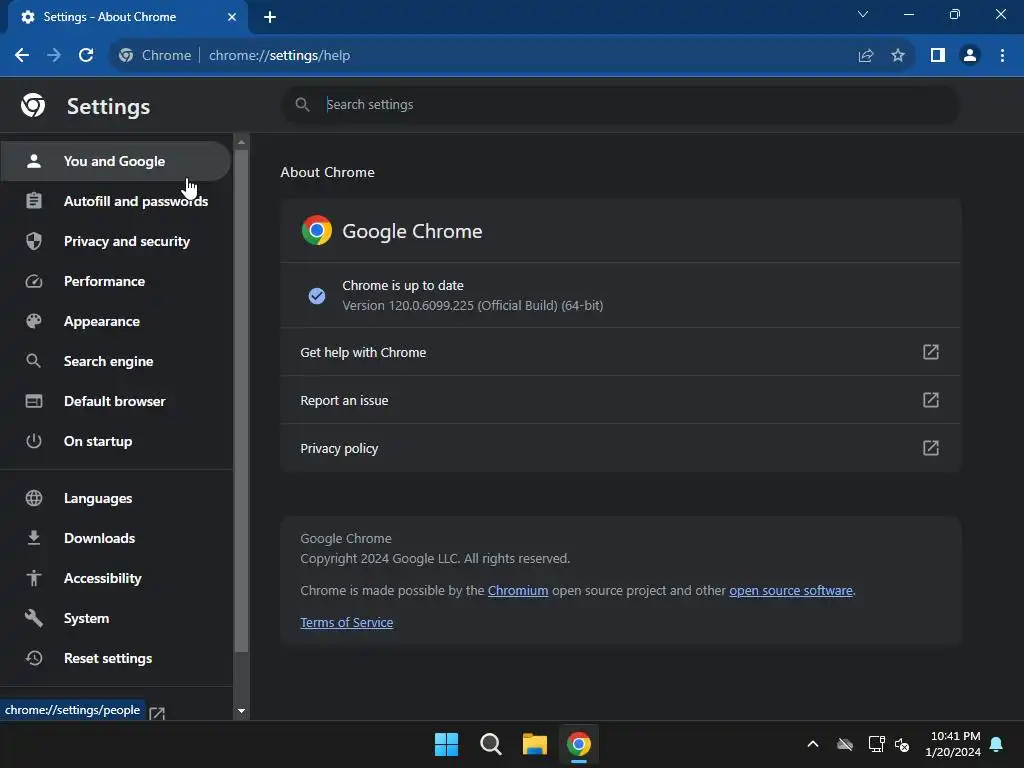Image resolution: width=1024 pixels, height=768 pixels.
Task: Go to Accessibility settings
Action: [x=116, y=578]
